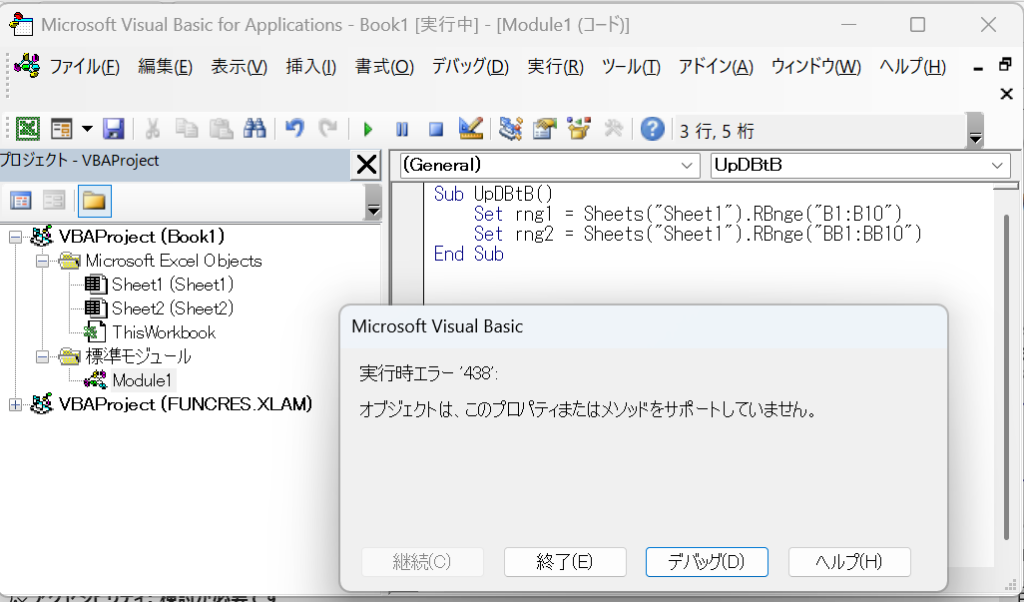Open the デバッグ(D) menu
This screenshot has height=602, width=1024.
[x=470, y=67]
